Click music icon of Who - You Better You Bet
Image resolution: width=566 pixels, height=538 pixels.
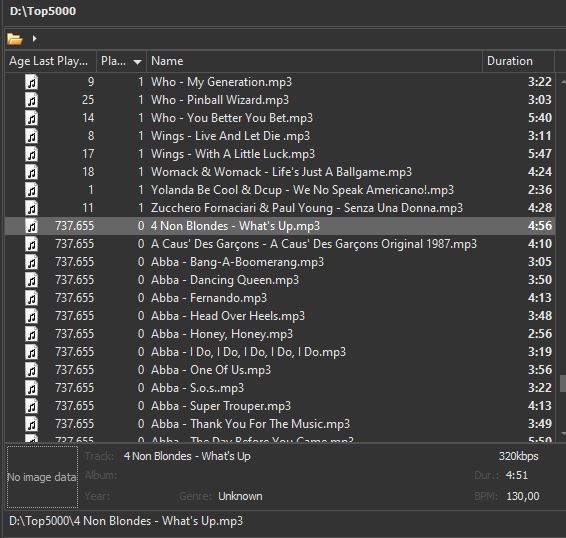pyautogui.click(x=31, y=118)
